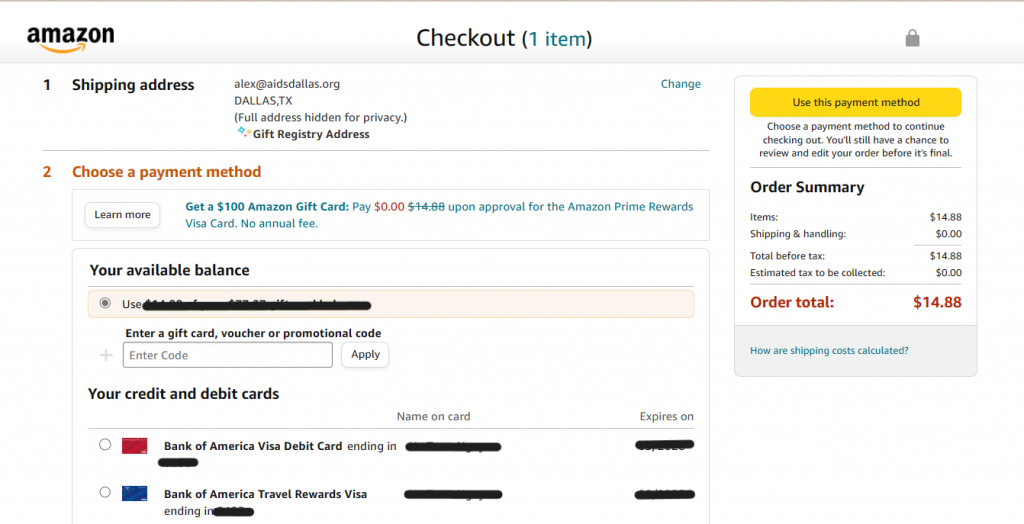Click the Learn more button

122,215
